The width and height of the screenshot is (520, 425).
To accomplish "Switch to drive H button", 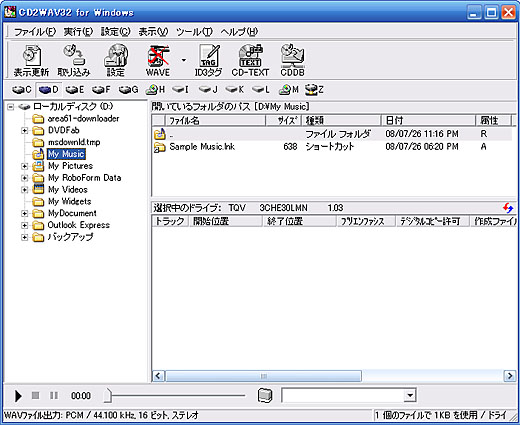I will pyautogui.click(x=155, y=89).
